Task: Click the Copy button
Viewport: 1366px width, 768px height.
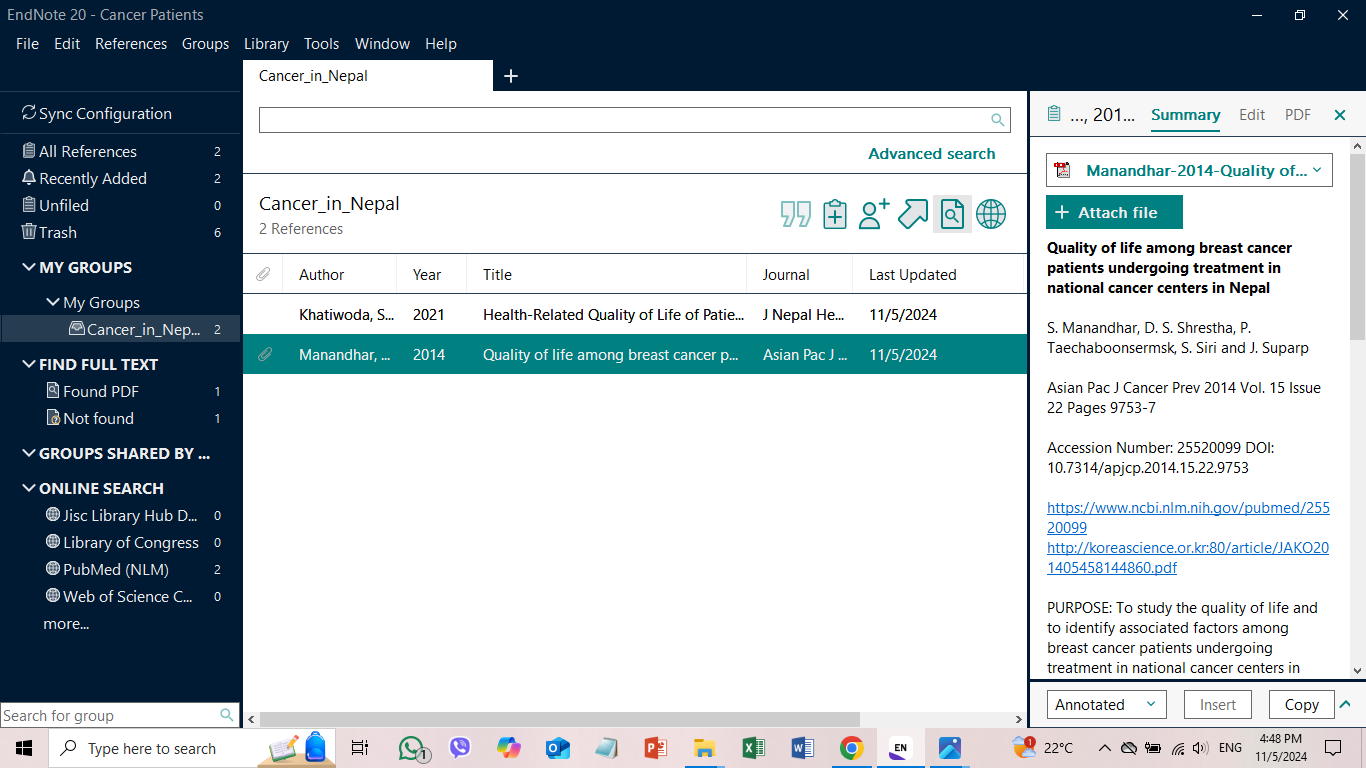Action: coord(1301,704)
